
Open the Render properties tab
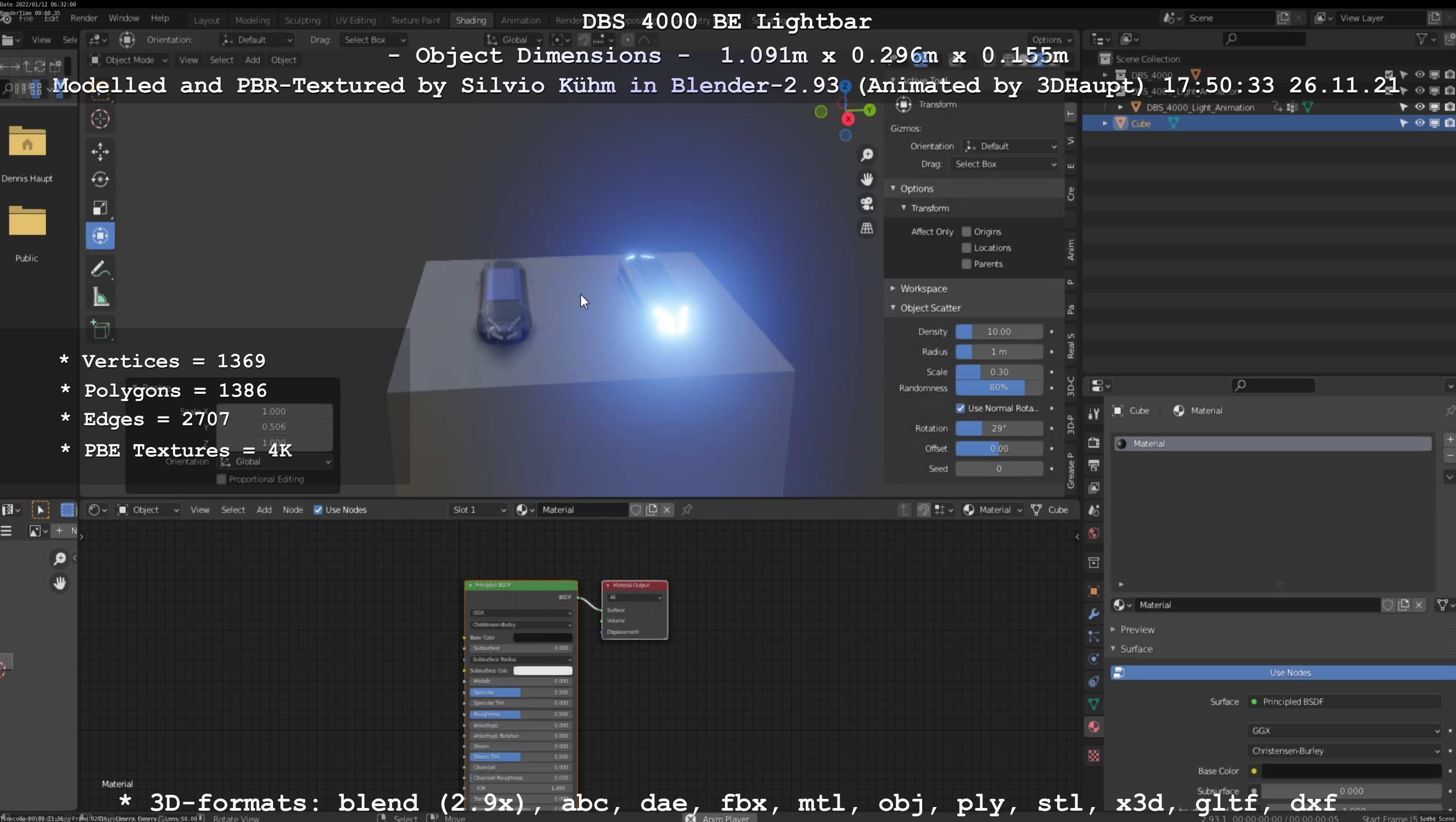[x=1094, y=442]
